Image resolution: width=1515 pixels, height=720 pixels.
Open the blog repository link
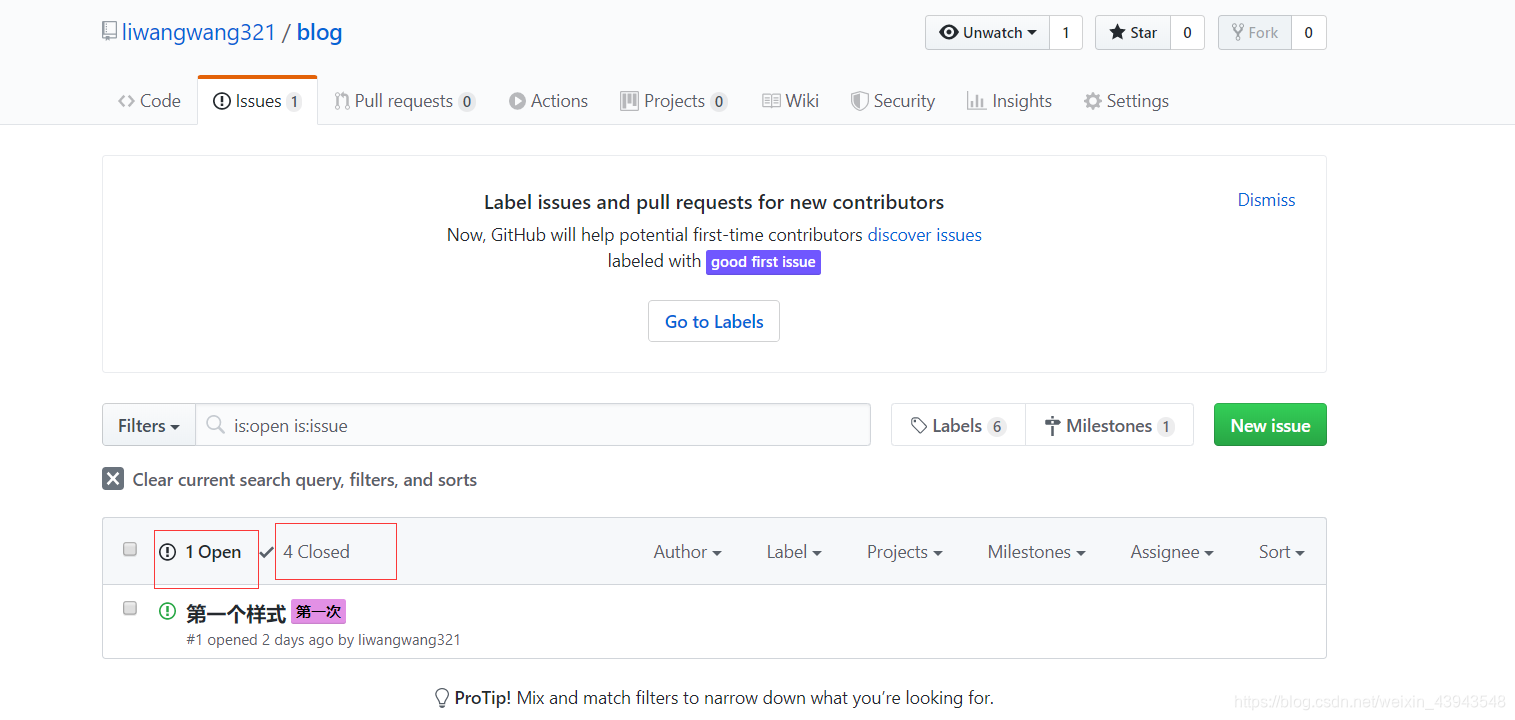coord(319,32)
